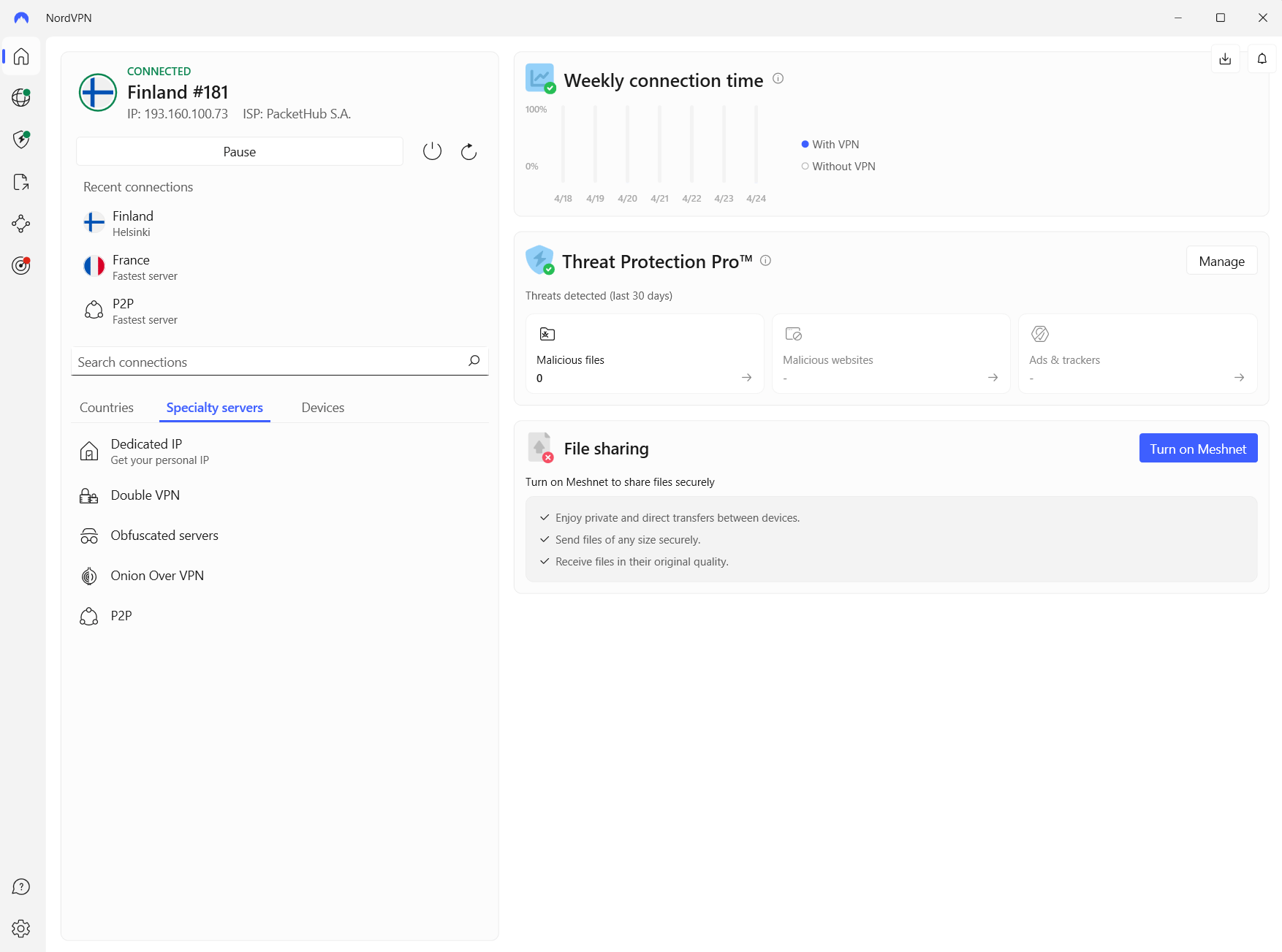
Task: Click the 4/18 chart bar
Action: click(x=563, y=144)
